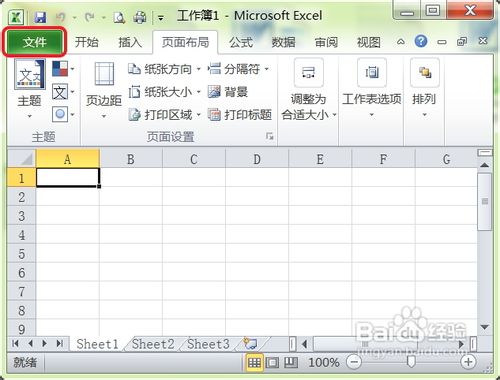Select column B header
The height and width of the screenshot is (380, 500).
[x=131, y=159]
